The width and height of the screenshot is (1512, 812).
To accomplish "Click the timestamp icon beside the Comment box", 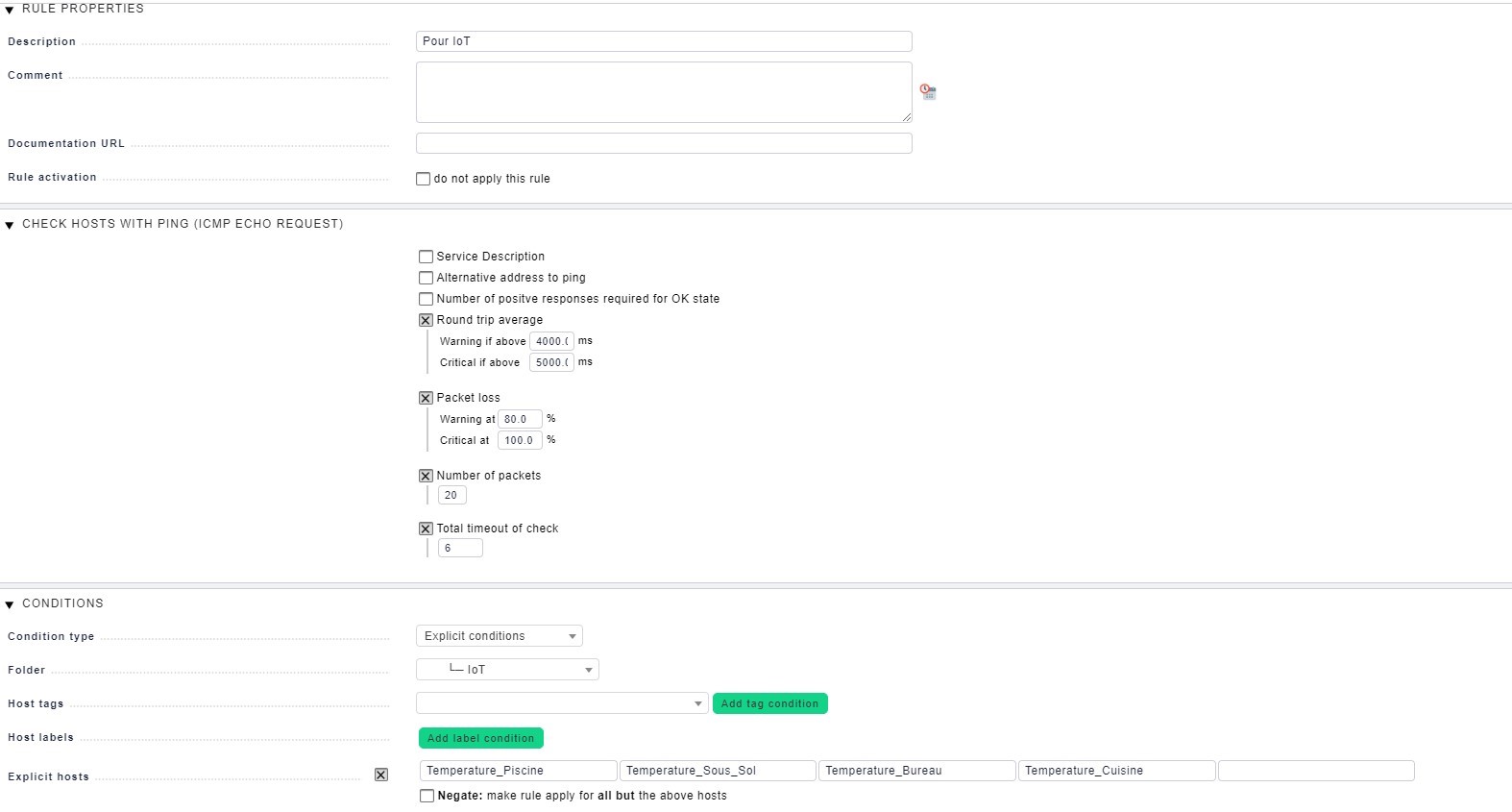I will [928, 92].
